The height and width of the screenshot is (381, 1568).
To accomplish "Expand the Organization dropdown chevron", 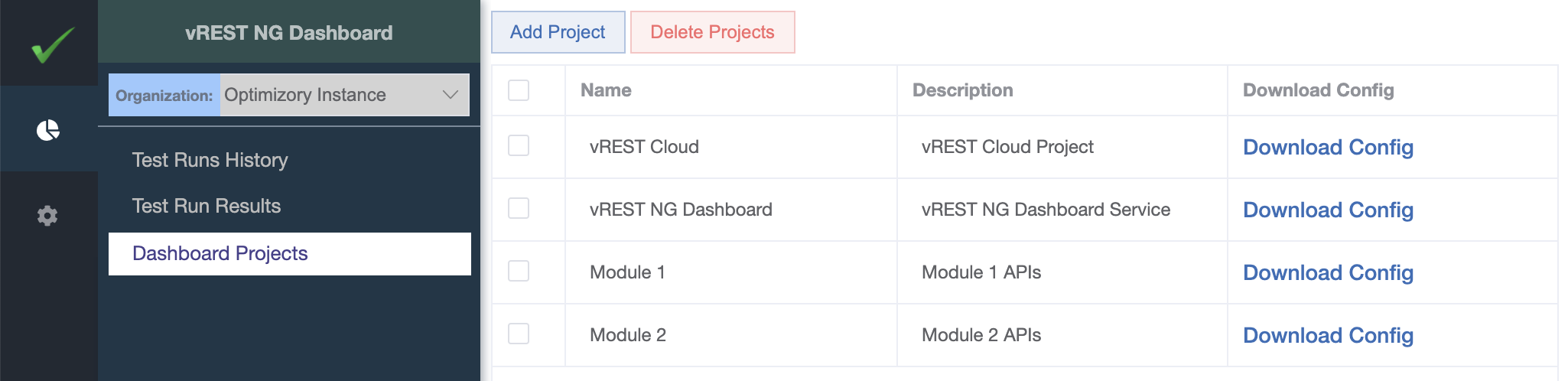I will pyautogui.click(x=451, y=95).
